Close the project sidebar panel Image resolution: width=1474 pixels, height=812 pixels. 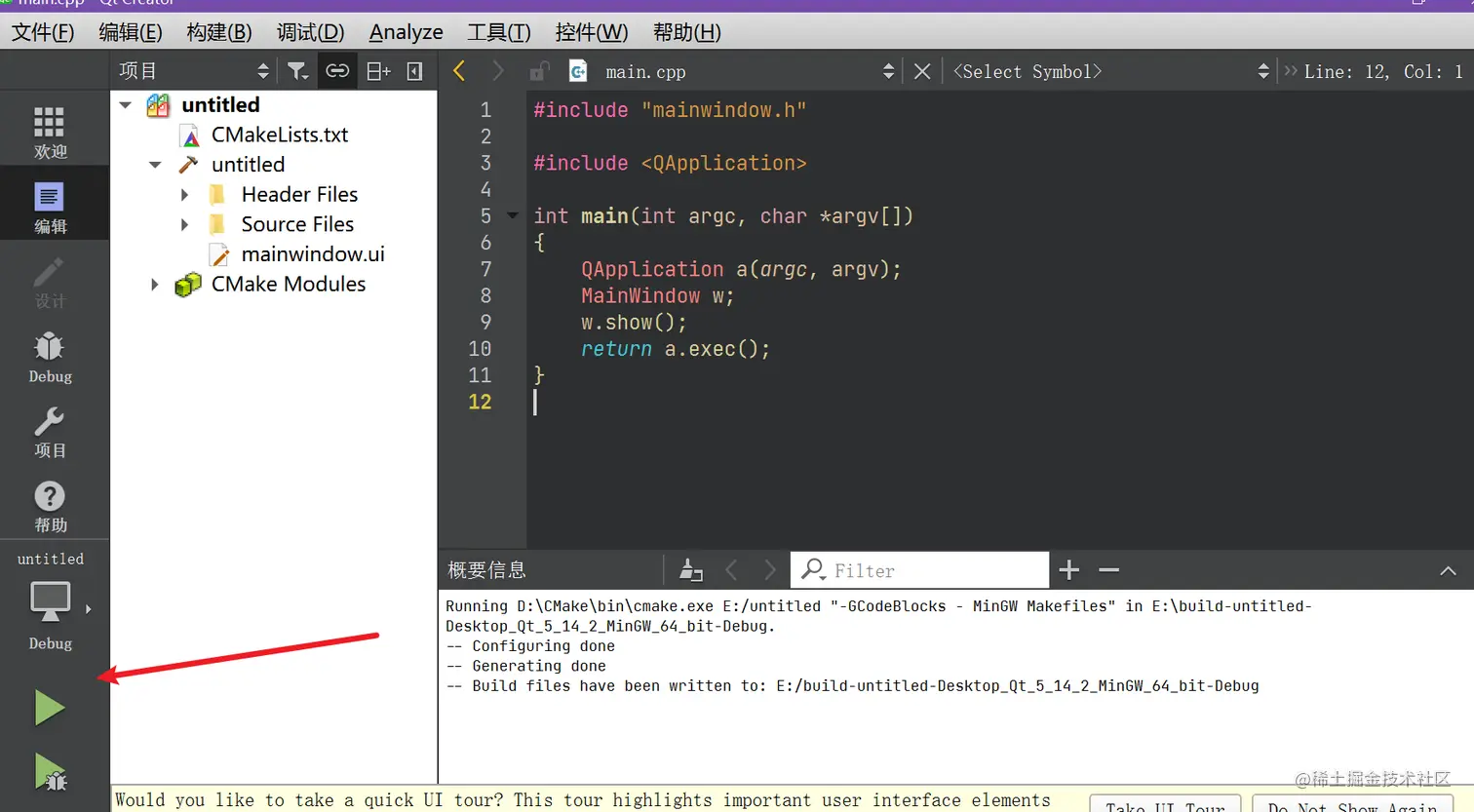tap(414, 71)
